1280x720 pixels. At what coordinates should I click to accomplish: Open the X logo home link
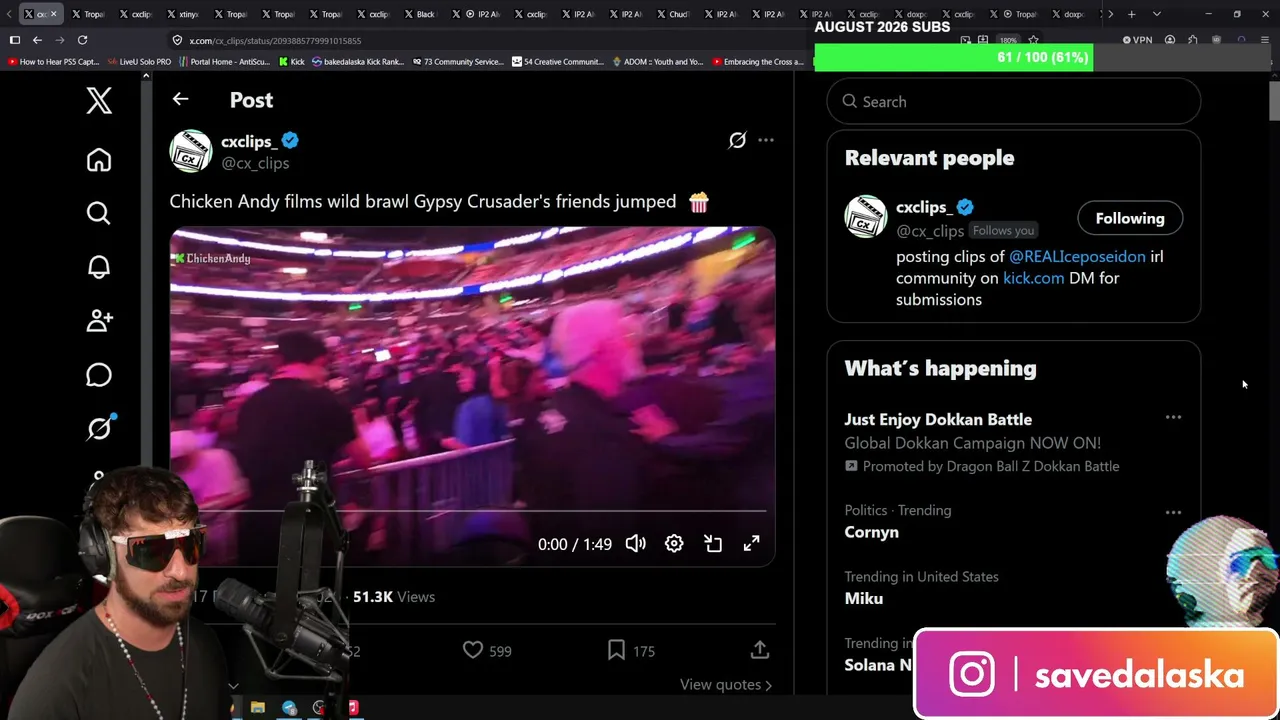pyautogui.click(x=99, y=100)
